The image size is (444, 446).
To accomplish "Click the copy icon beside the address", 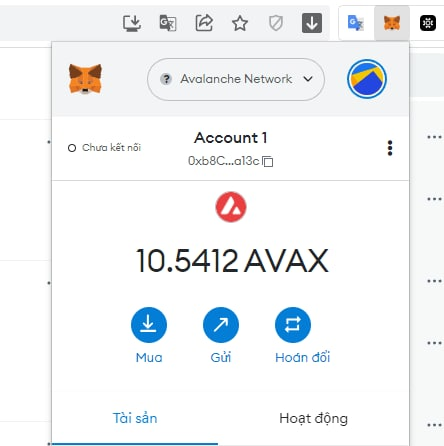I will coord(268,161).
